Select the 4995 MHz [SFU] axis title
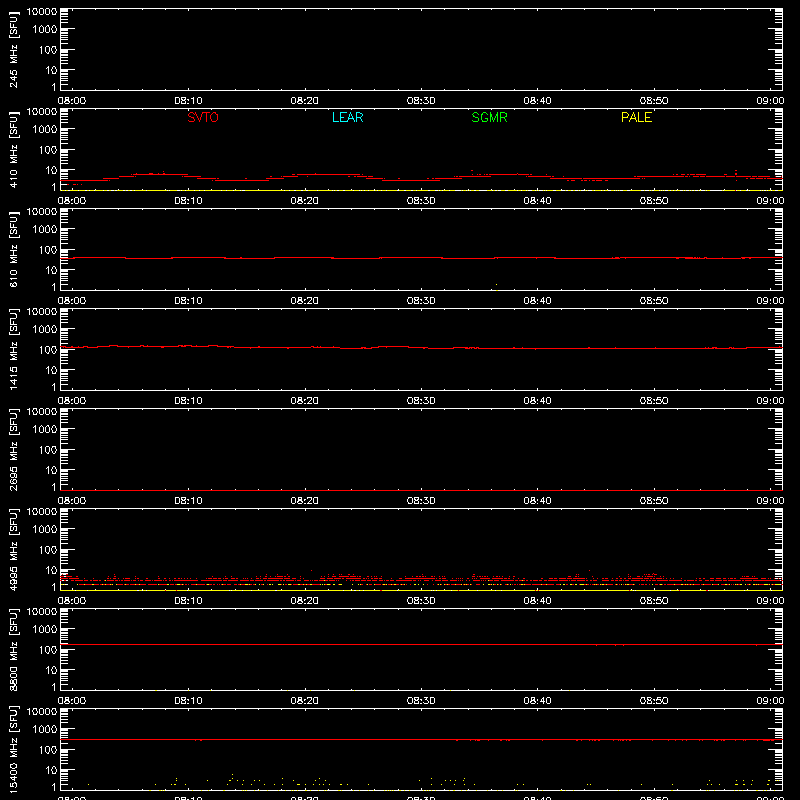This screenshot has height=800, width=800. 13,549
